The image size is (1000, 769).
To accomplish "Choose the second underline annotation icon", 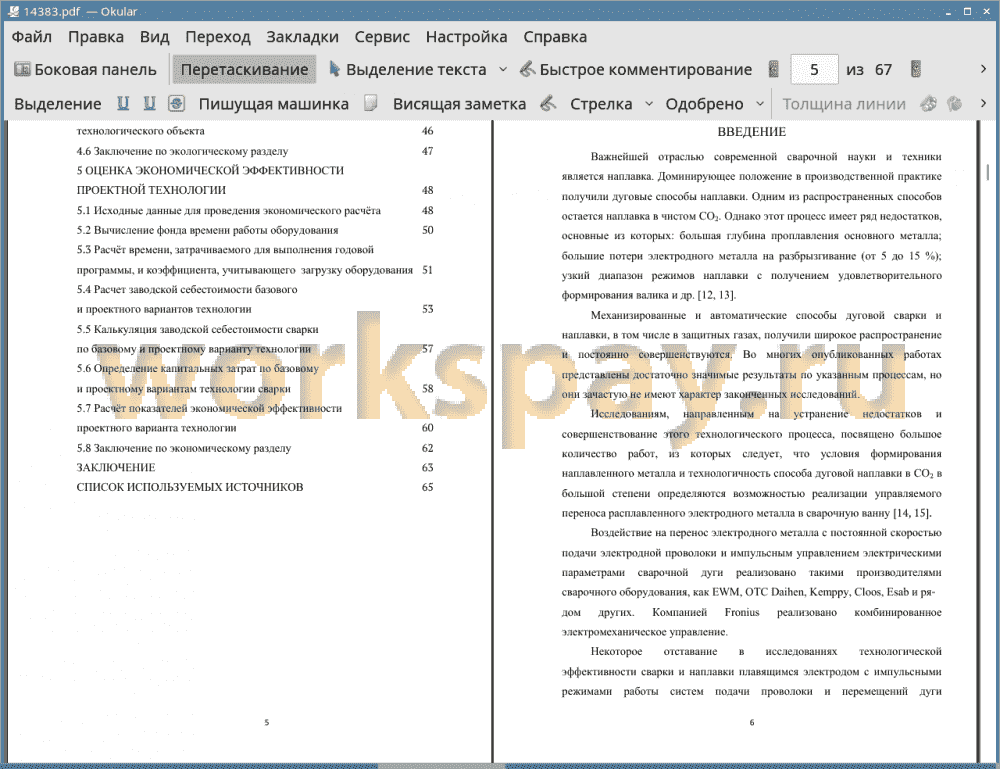I will coord(149,103).
